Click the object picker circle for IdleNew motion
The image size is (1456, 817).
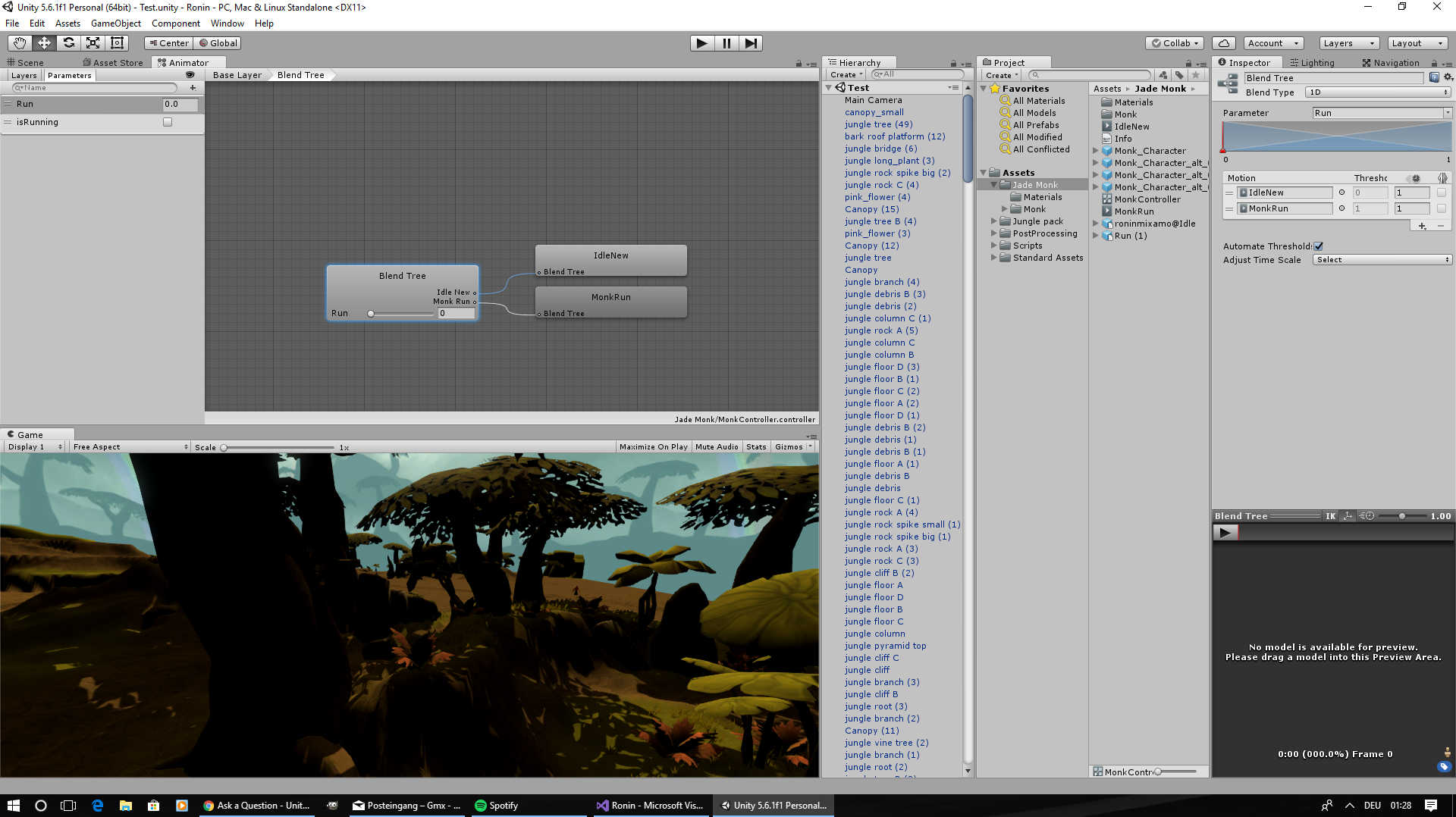[1341, 193]
